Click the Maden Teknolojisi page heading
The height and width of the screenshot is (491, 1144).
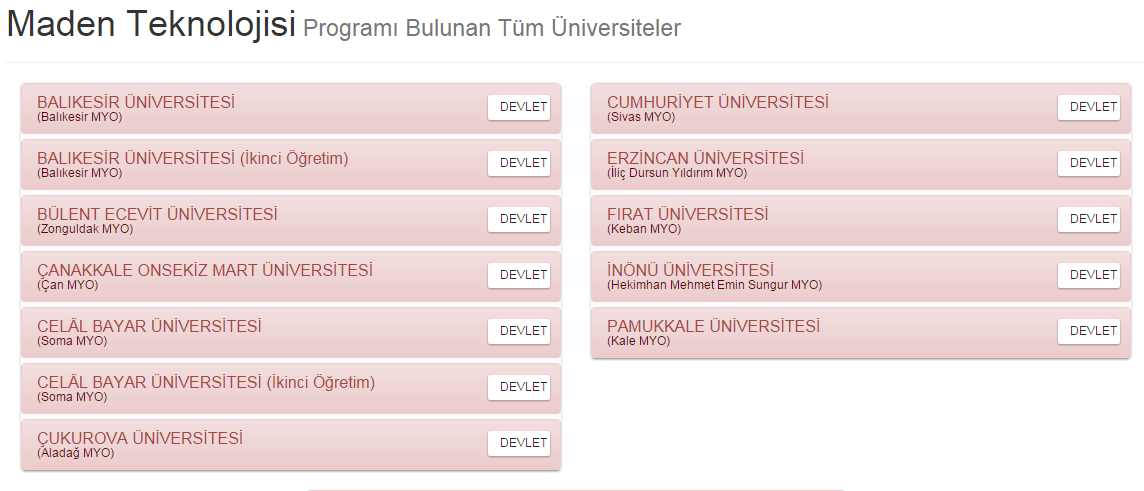(x=151, y=25)
